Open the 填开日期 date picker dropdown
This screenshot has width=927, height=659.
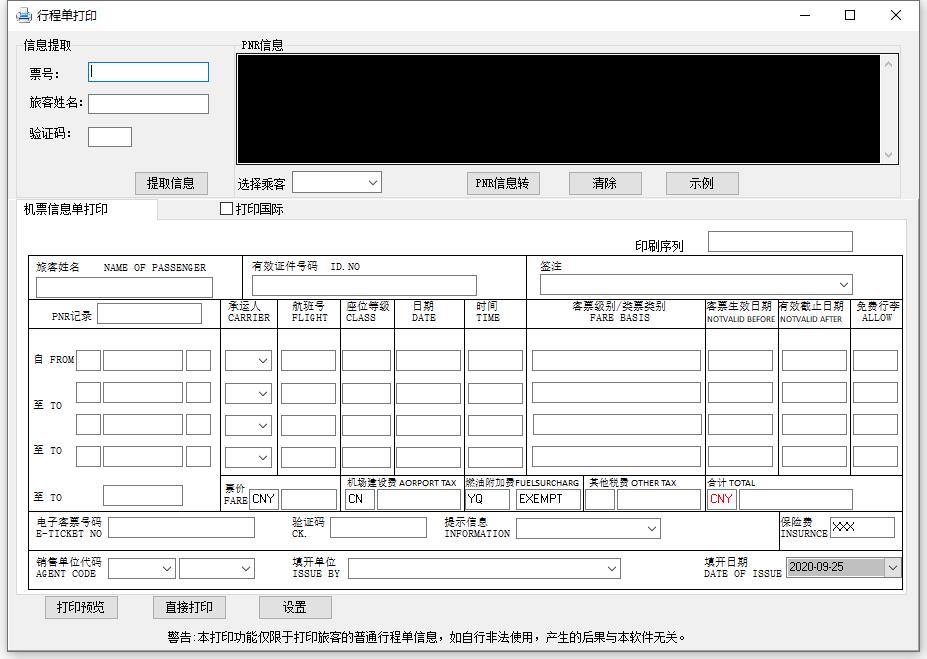(892, 567)
